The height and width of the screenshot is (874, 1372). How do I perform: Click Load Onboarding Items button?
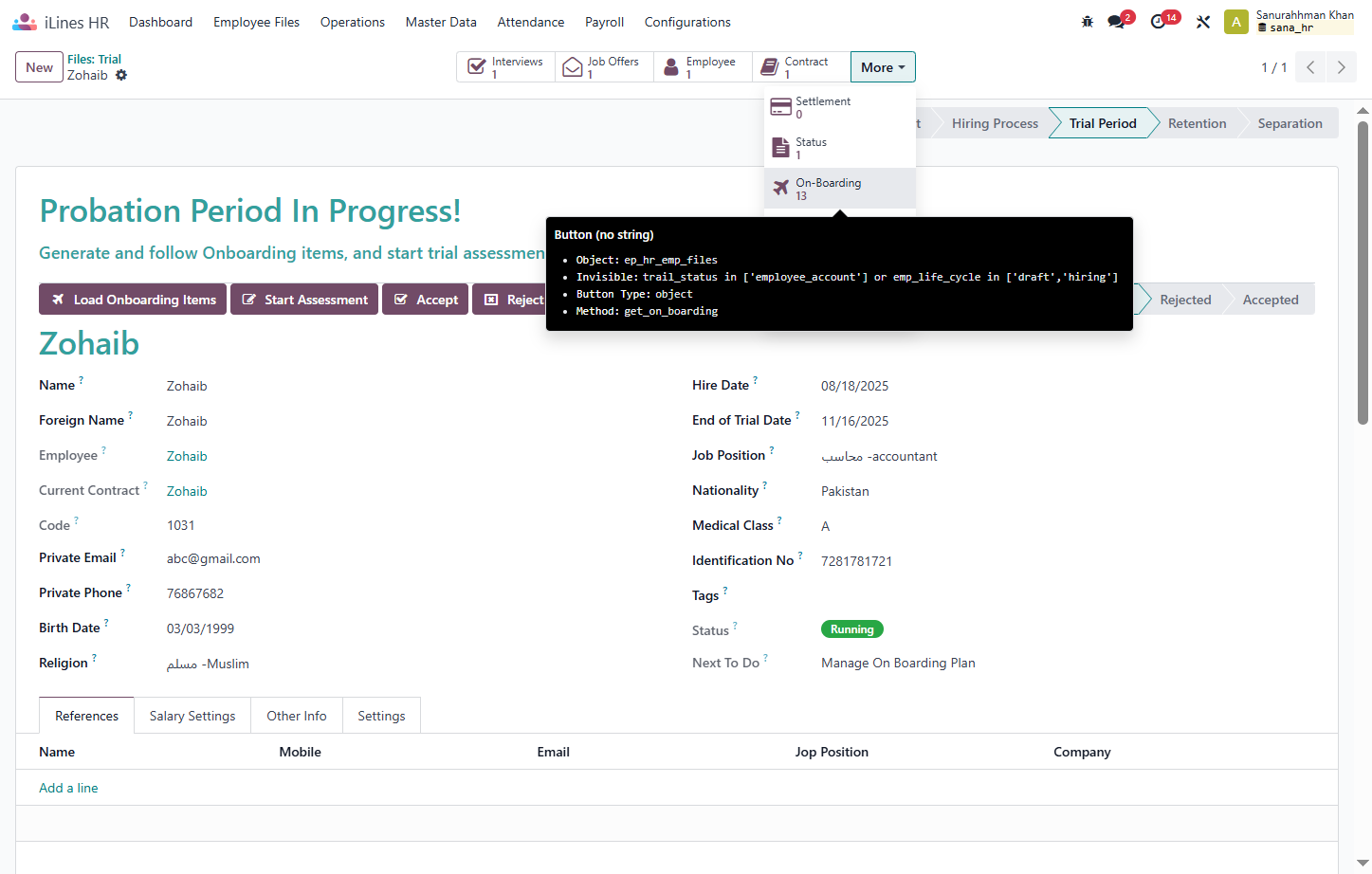[x=133, y=300]
